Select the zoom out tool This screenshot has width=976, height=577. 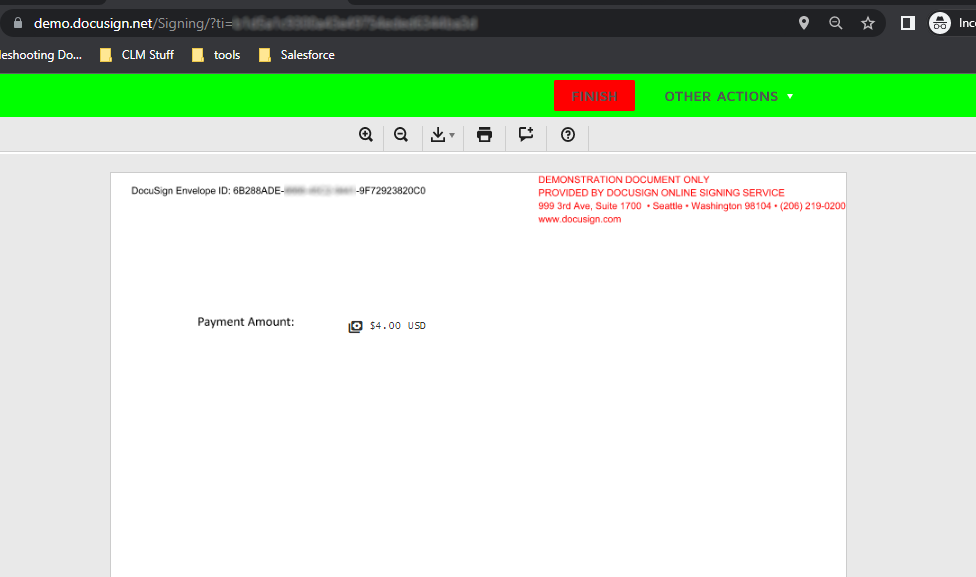[401, 134]
